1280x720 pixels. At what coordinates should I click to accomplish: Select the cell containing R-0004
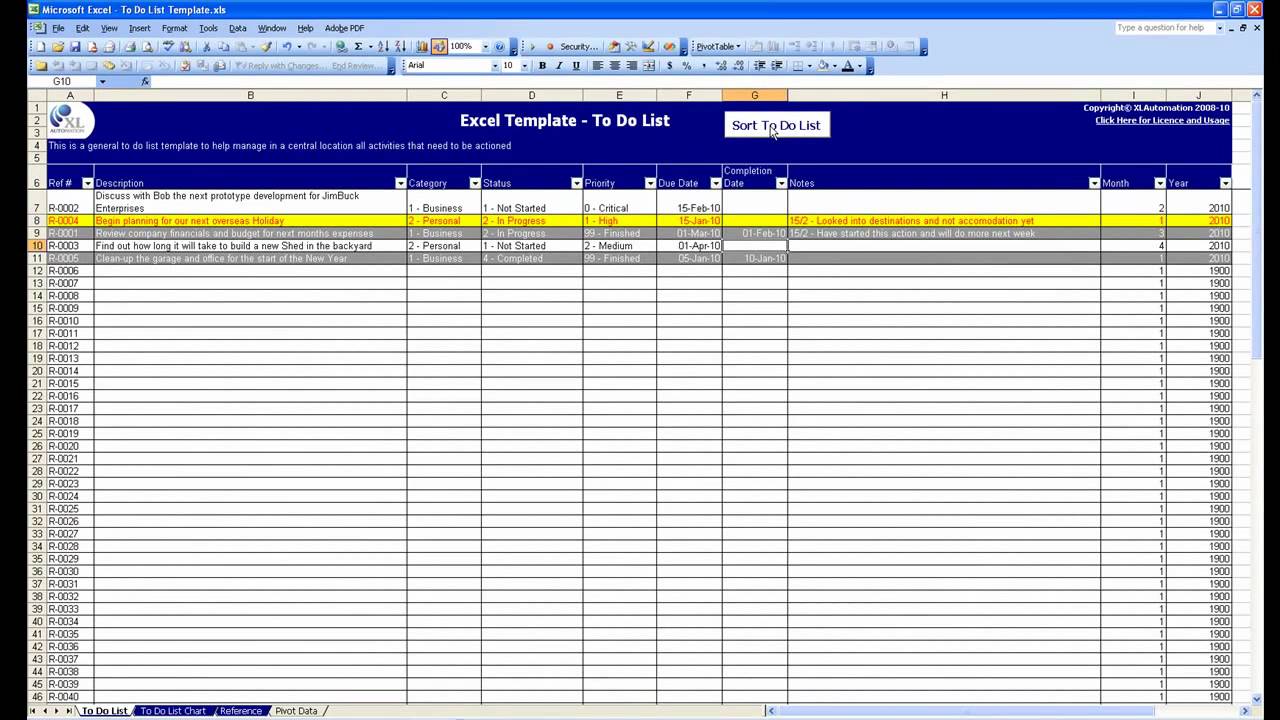click(70, 221)
